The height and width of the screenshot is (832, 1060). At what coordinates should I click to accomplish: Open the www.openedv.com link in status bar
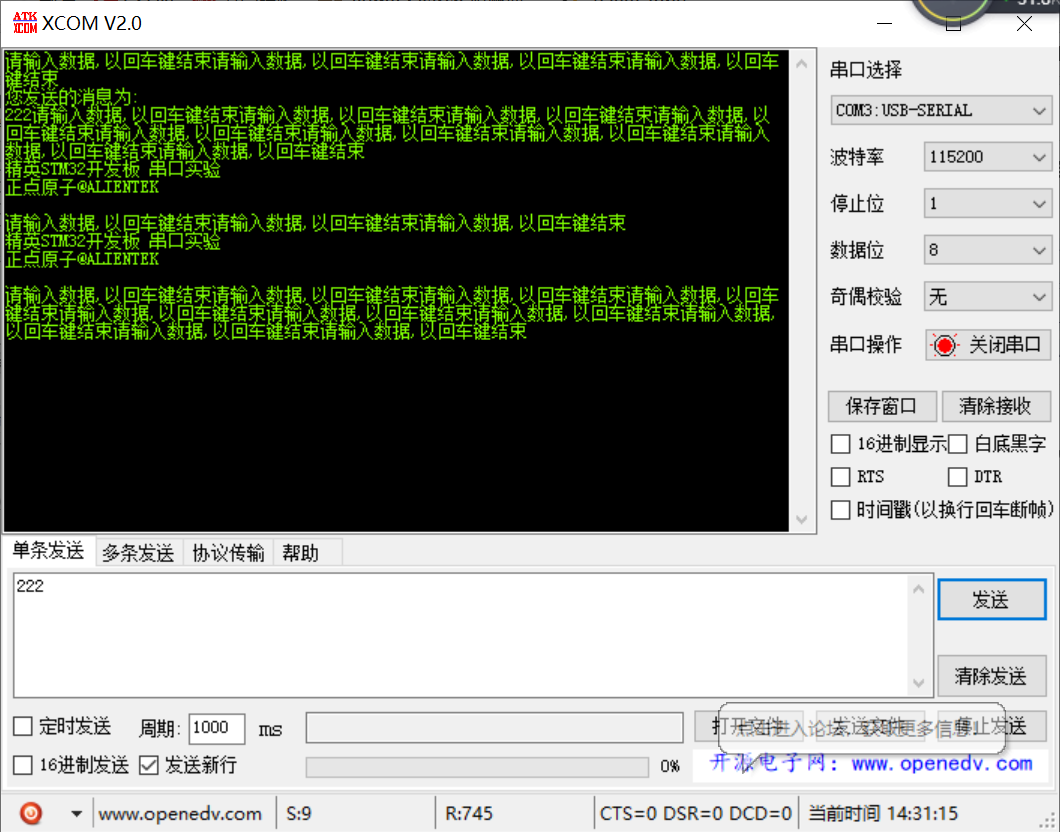tap(182, 813)
